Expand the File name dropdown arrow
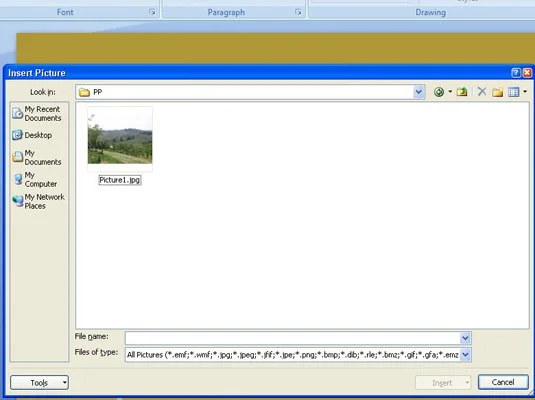535x400 pixels. tap(465, 338)
